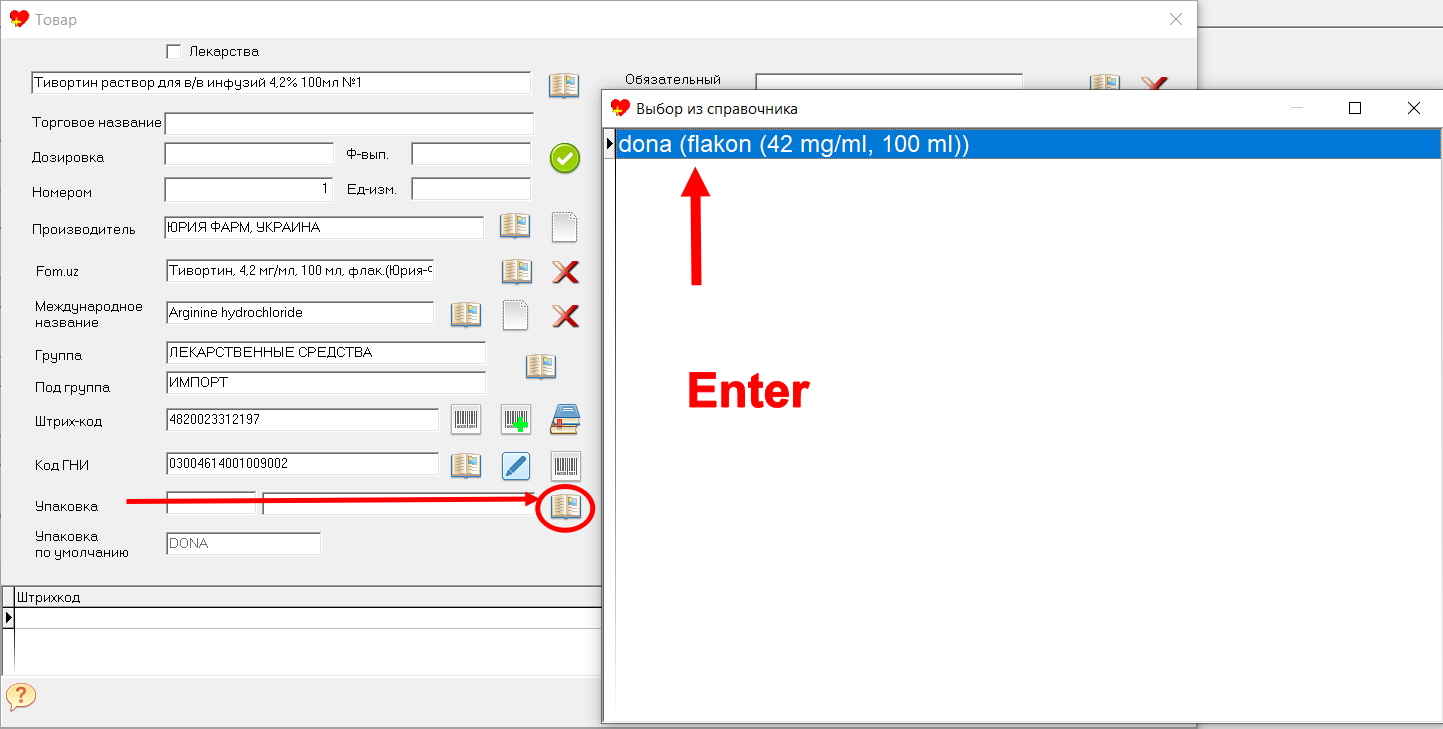Clear international name with red X
The image size is (1443, 729).
coord(566,316)
